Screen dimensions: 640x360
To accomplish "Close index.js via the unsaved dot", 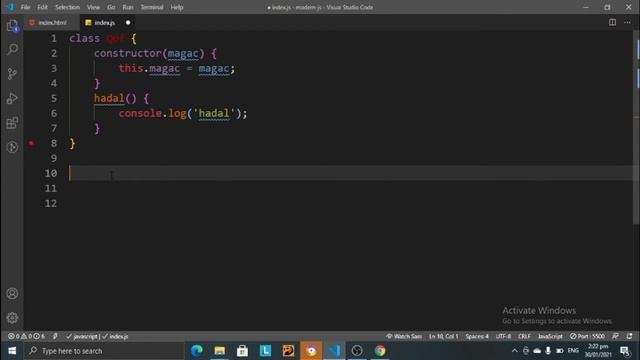I will coord(128,23).
